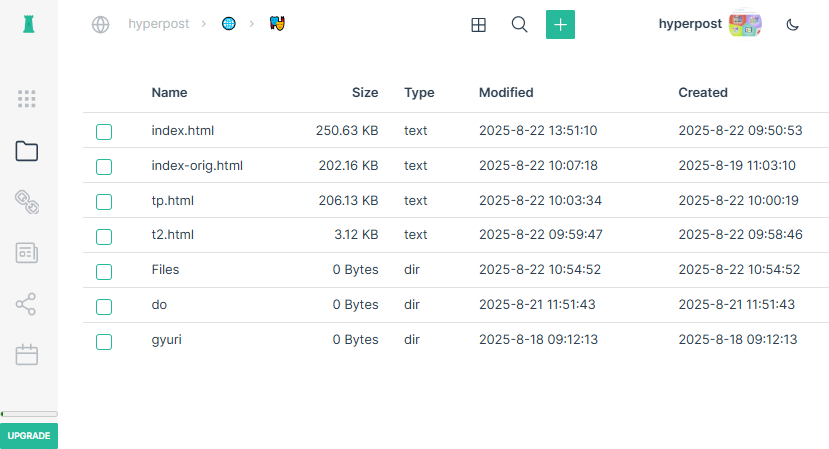Select the do directory checkbox
The height and width of the screenshot is (449, 829).
click(x=104, y=306)
